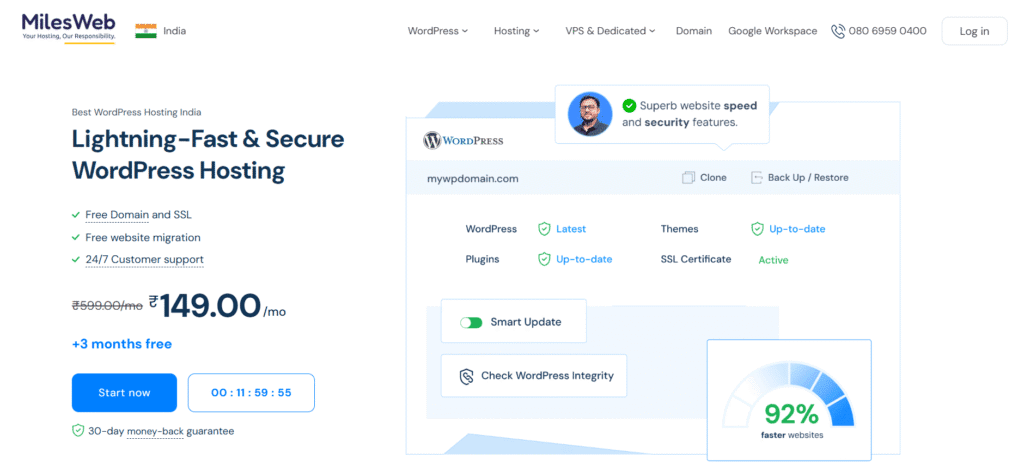Click the faster websites caption
This screenshot has height=472, width=1024.
click(792, 435)
